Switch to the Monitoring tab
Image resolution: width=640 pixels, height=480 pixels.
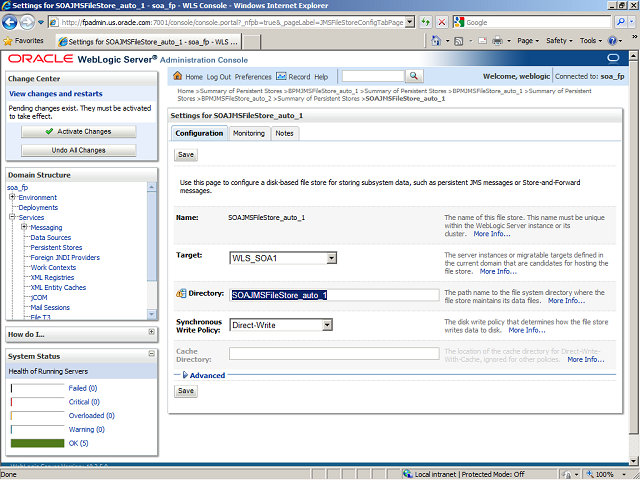[249, 133]
